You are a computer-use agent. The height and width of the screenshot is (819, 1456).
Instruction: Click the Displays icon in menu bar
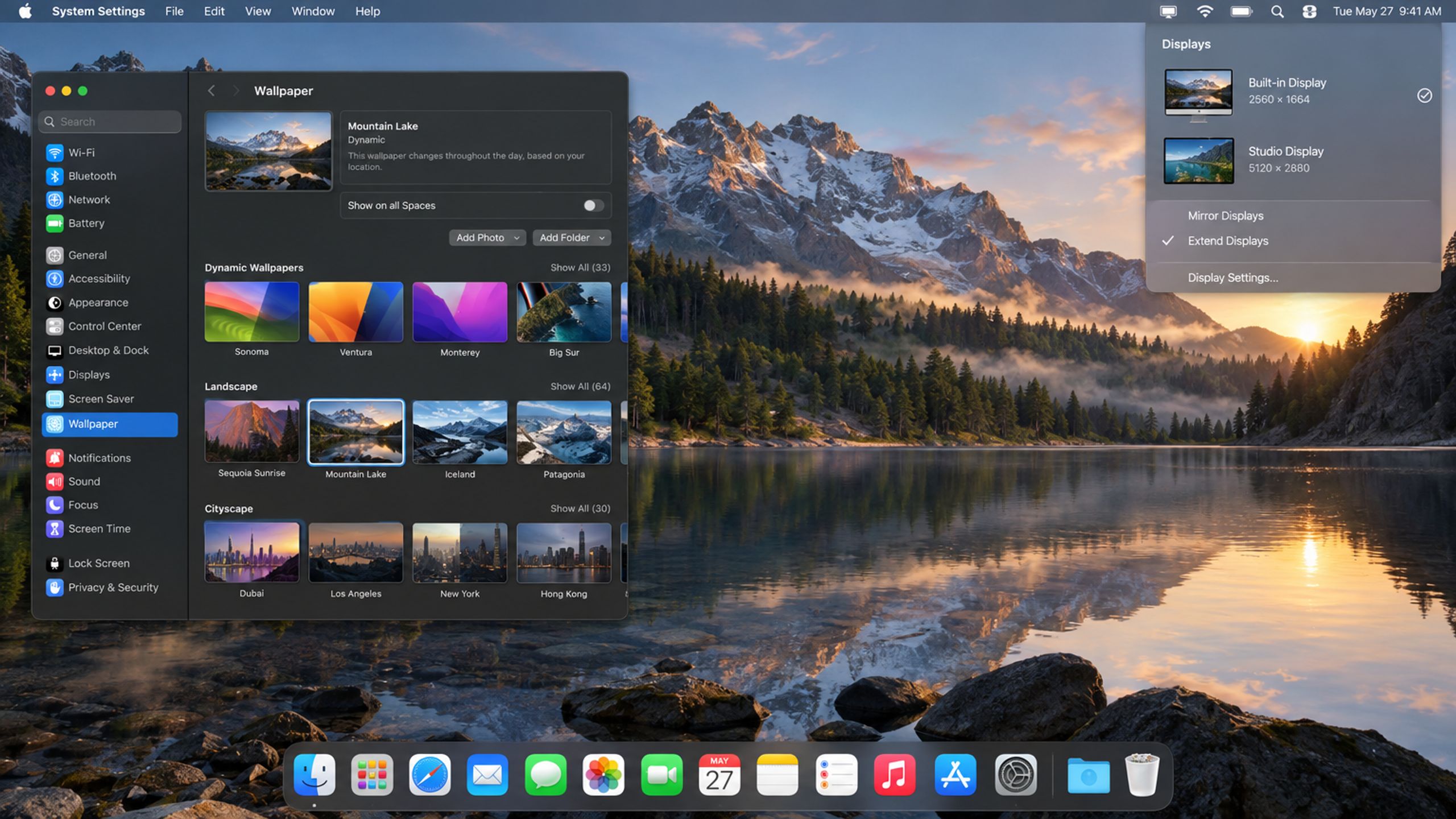(1168, 11)
